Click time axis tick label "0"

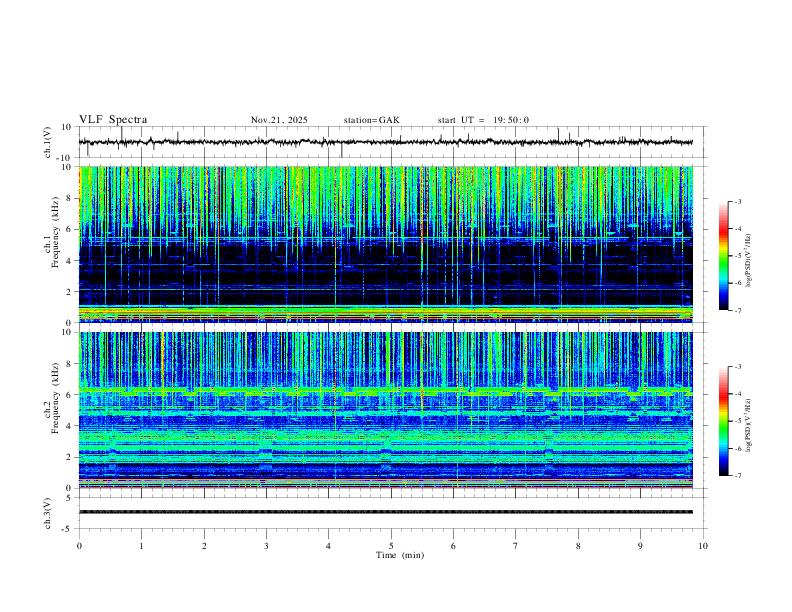79,546
